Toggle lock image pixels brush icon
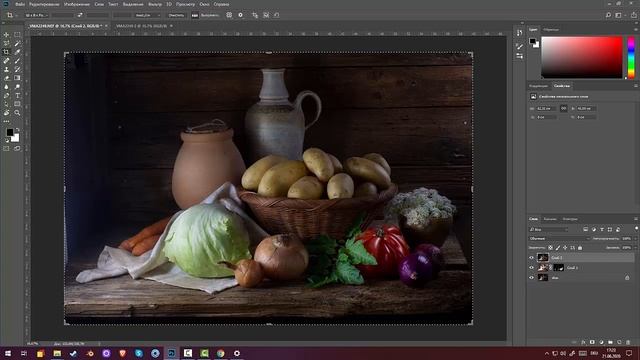The height and width of the screenshot is (360, 640). (558, 248)
